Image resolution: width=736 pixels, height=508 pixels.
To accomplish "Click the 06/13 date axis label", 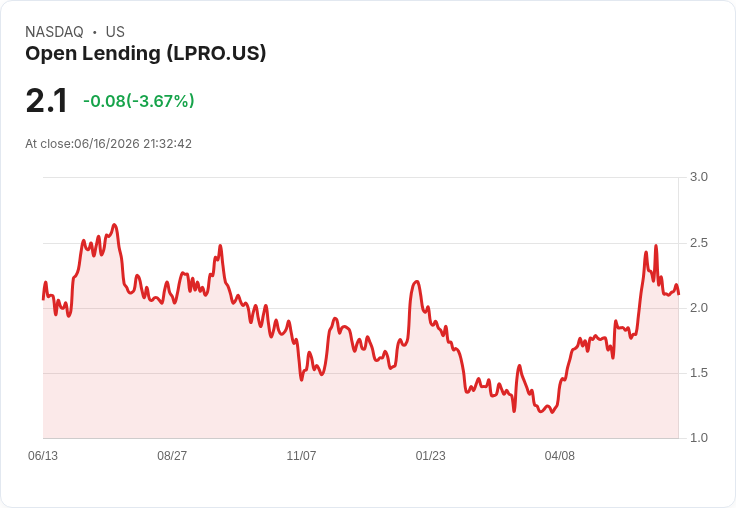I will [x=43, y=455].
